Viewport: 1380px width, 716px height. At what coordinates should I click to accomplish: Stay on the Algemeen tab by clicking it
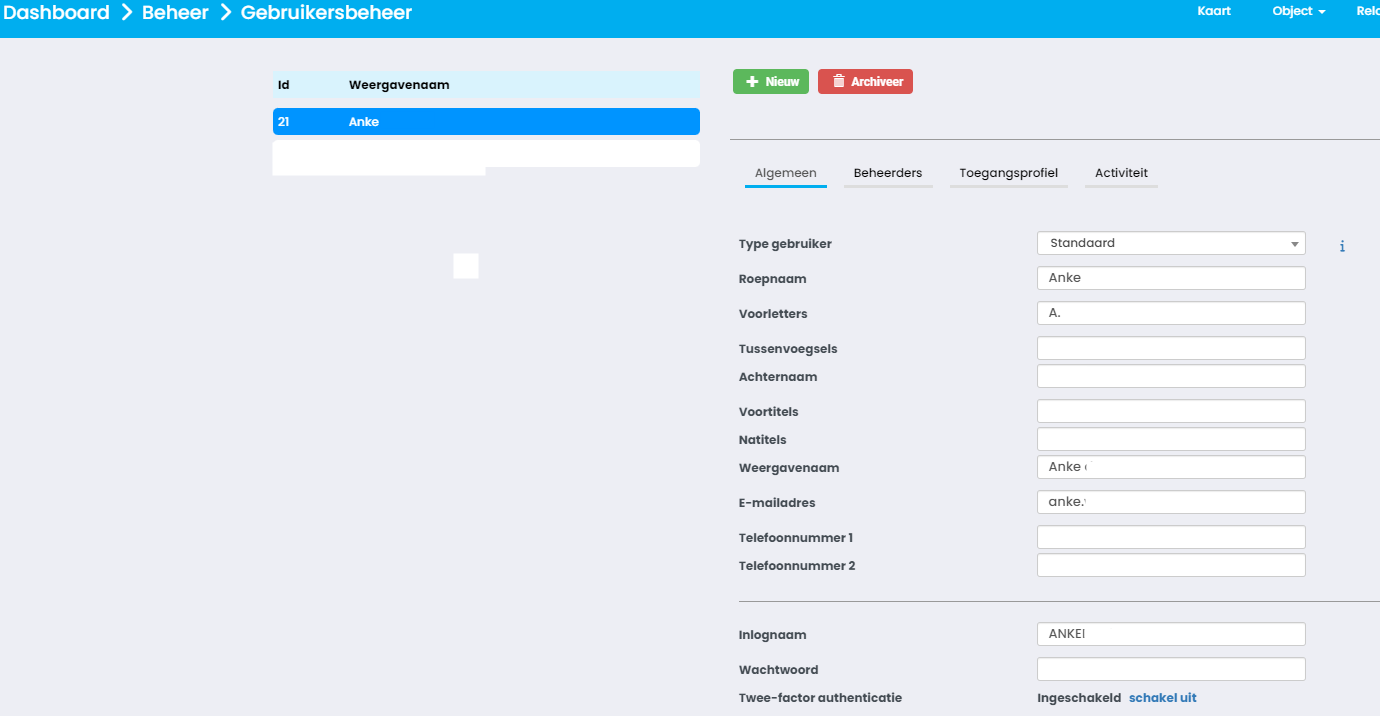pos(785,172)
